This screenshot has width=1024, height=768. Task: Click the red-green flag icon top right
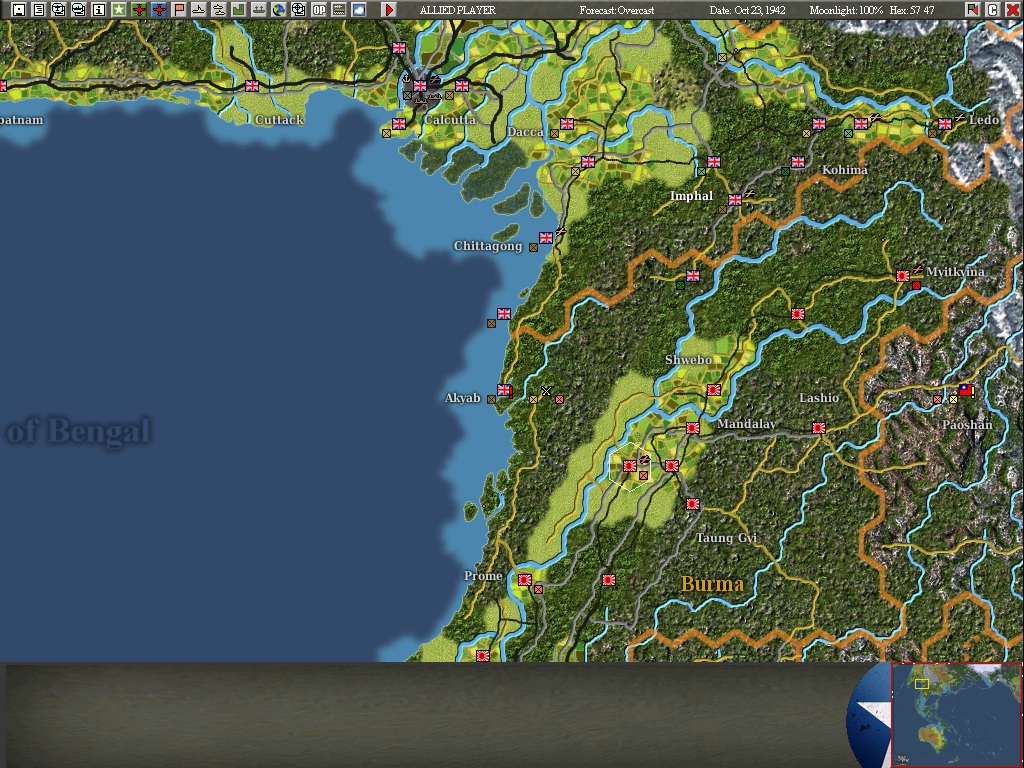pyautogui.click(x=972, y=10)
